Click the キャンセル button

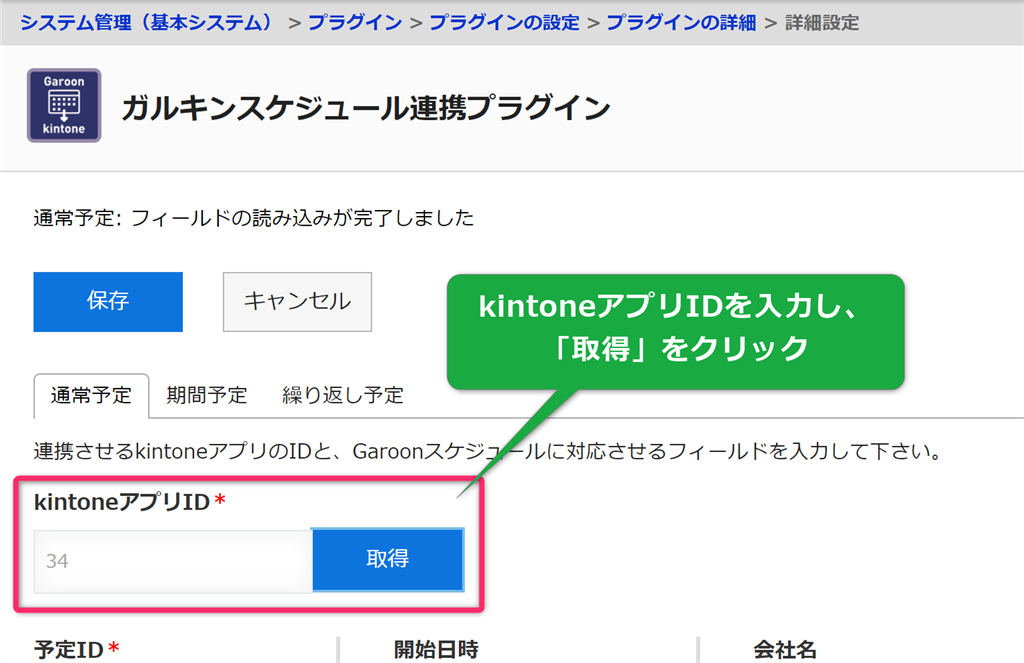[x=297, y=302]
